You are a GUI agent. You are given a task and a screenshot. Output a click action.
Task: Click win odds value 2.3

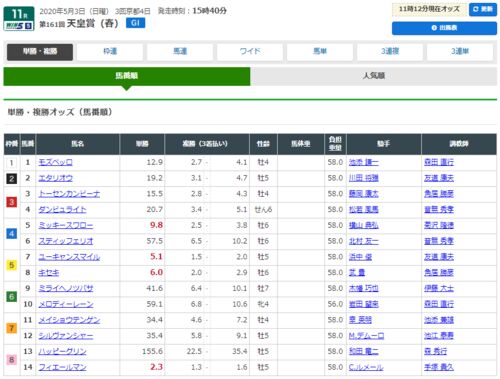point(156,367)
